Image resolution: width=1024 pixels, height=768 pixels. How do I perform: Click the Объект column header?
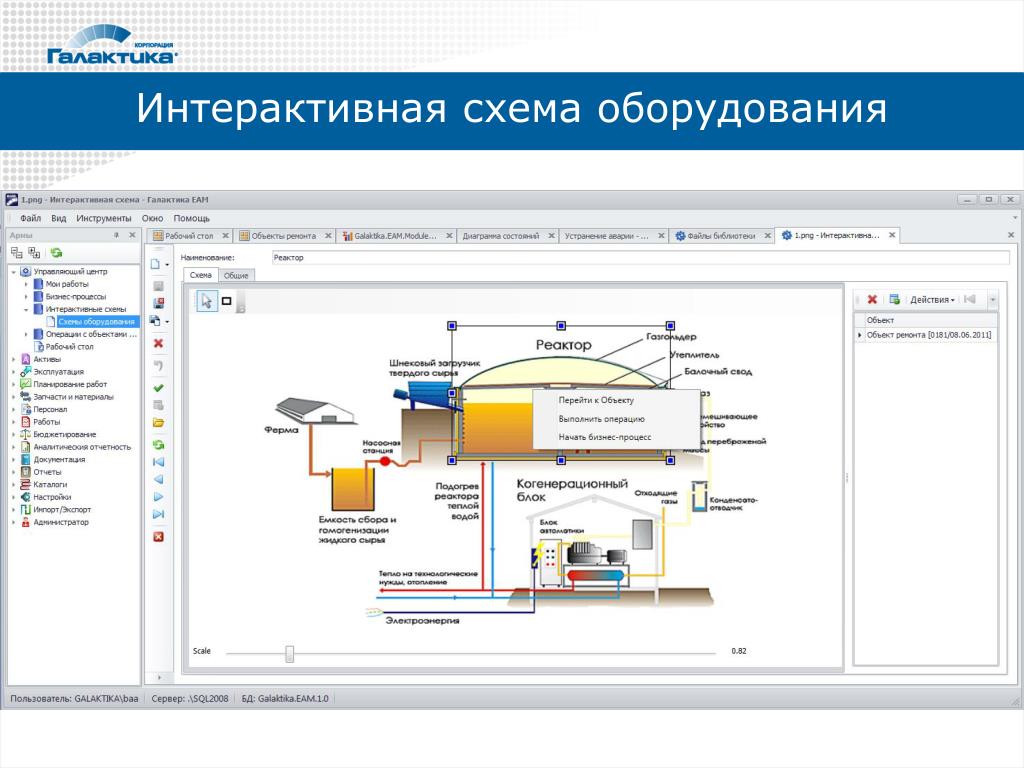[926, 320]
